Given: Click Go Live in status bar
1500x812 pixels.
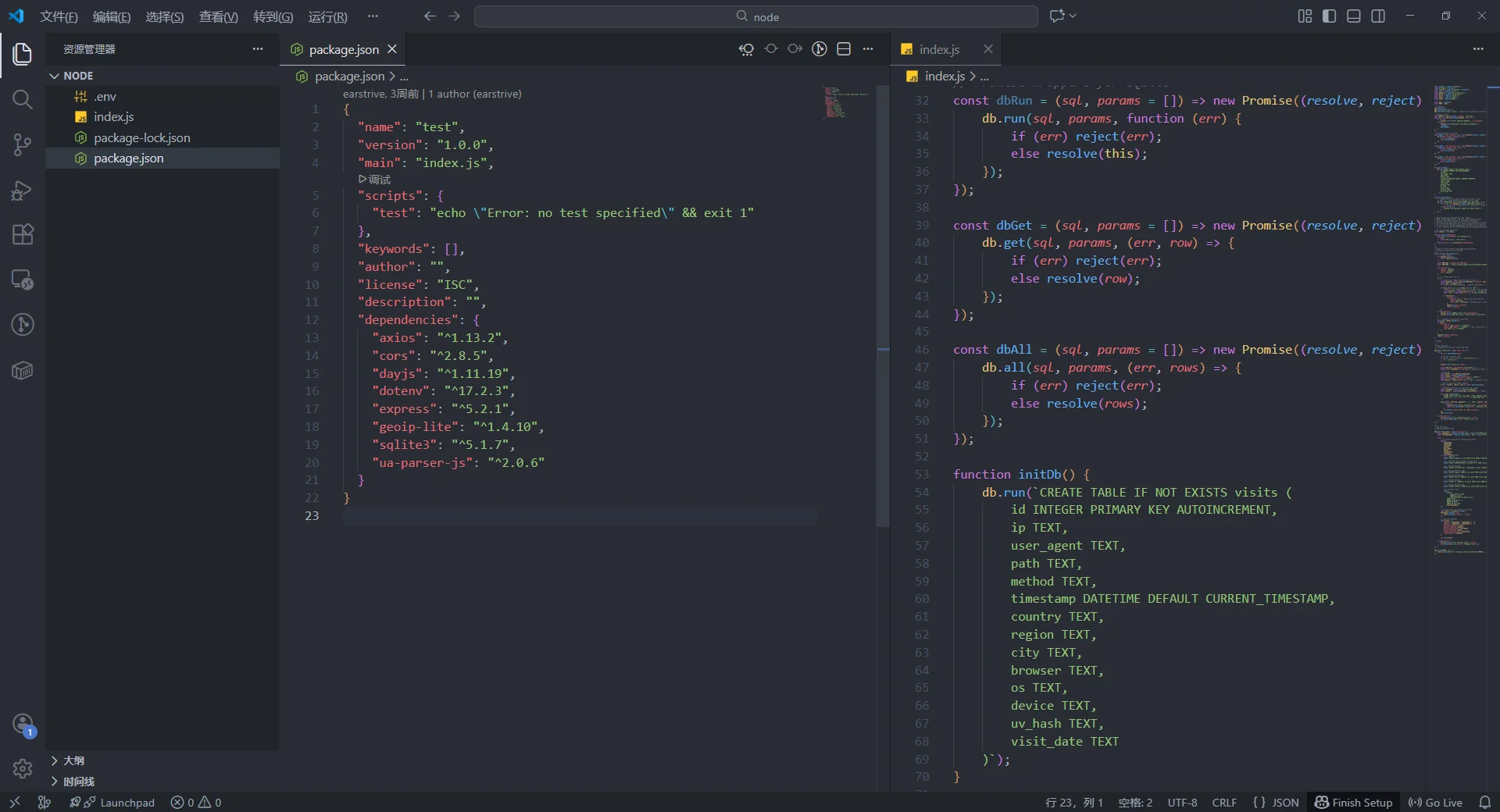Looking at the screenshot, I should pyautogui.click(x=1435, y=803).
